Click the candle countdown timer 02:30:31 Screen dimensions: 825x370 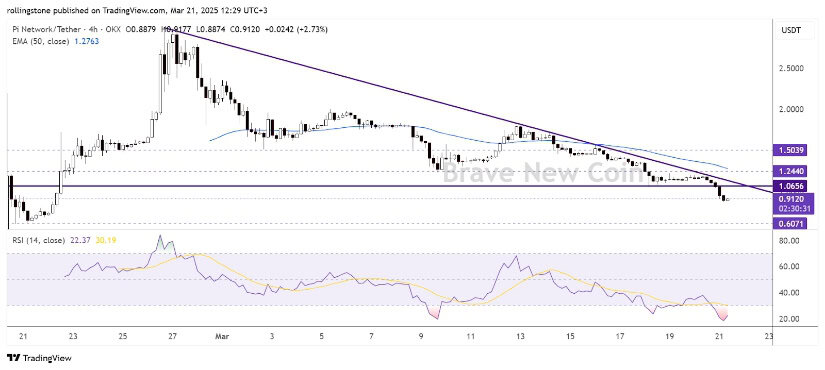point(793,209)
